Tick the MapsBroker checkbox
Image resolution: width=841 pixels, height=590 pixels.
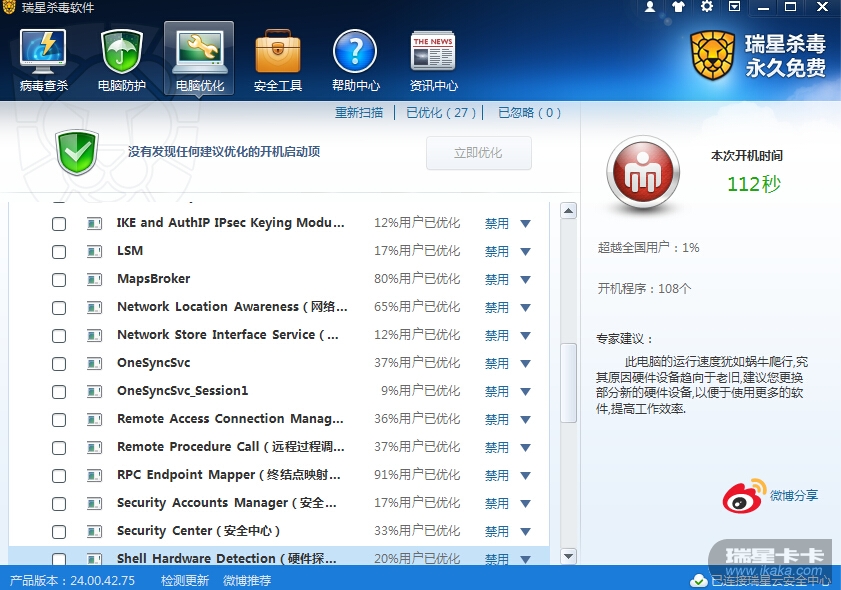pyautogui.click(x=59, y=279)
